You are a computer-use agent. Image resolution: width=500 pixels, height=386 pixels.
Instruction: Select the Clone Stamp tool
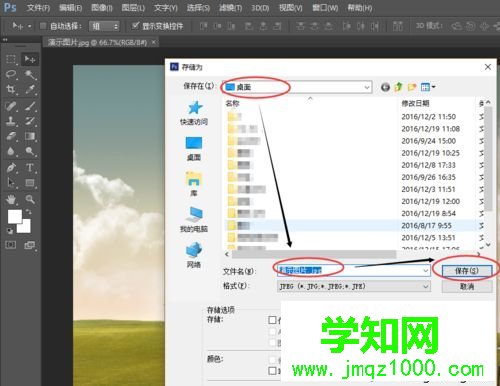[11, 121]
